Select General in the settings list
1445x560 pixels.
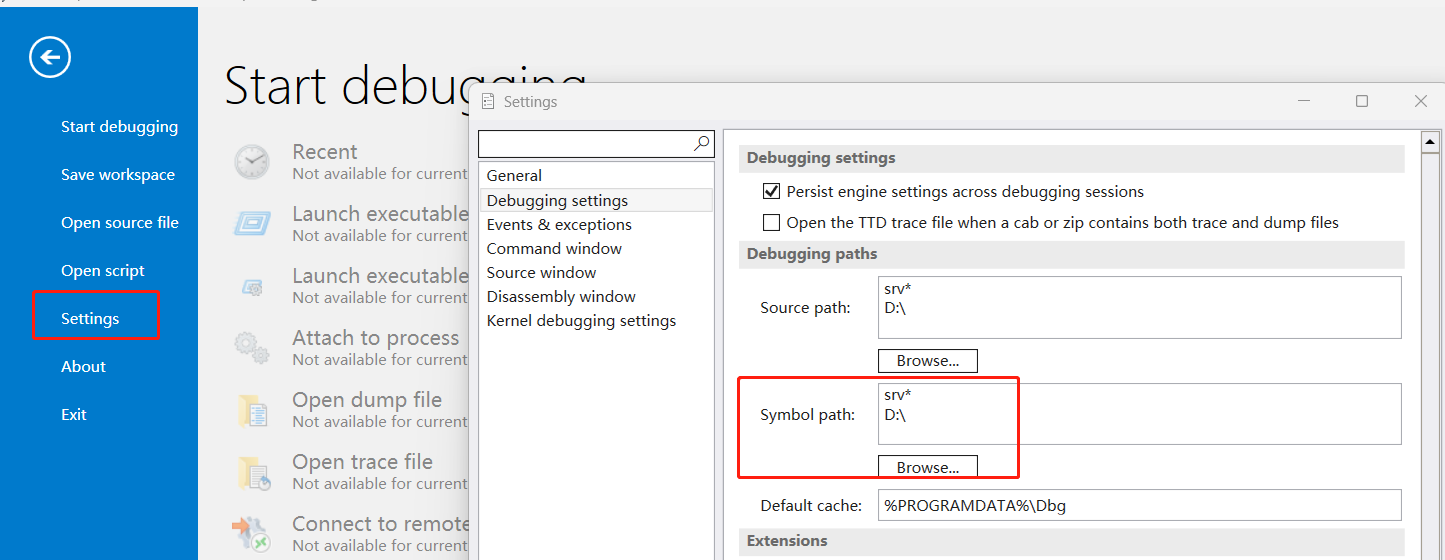(x=514, y=176)
